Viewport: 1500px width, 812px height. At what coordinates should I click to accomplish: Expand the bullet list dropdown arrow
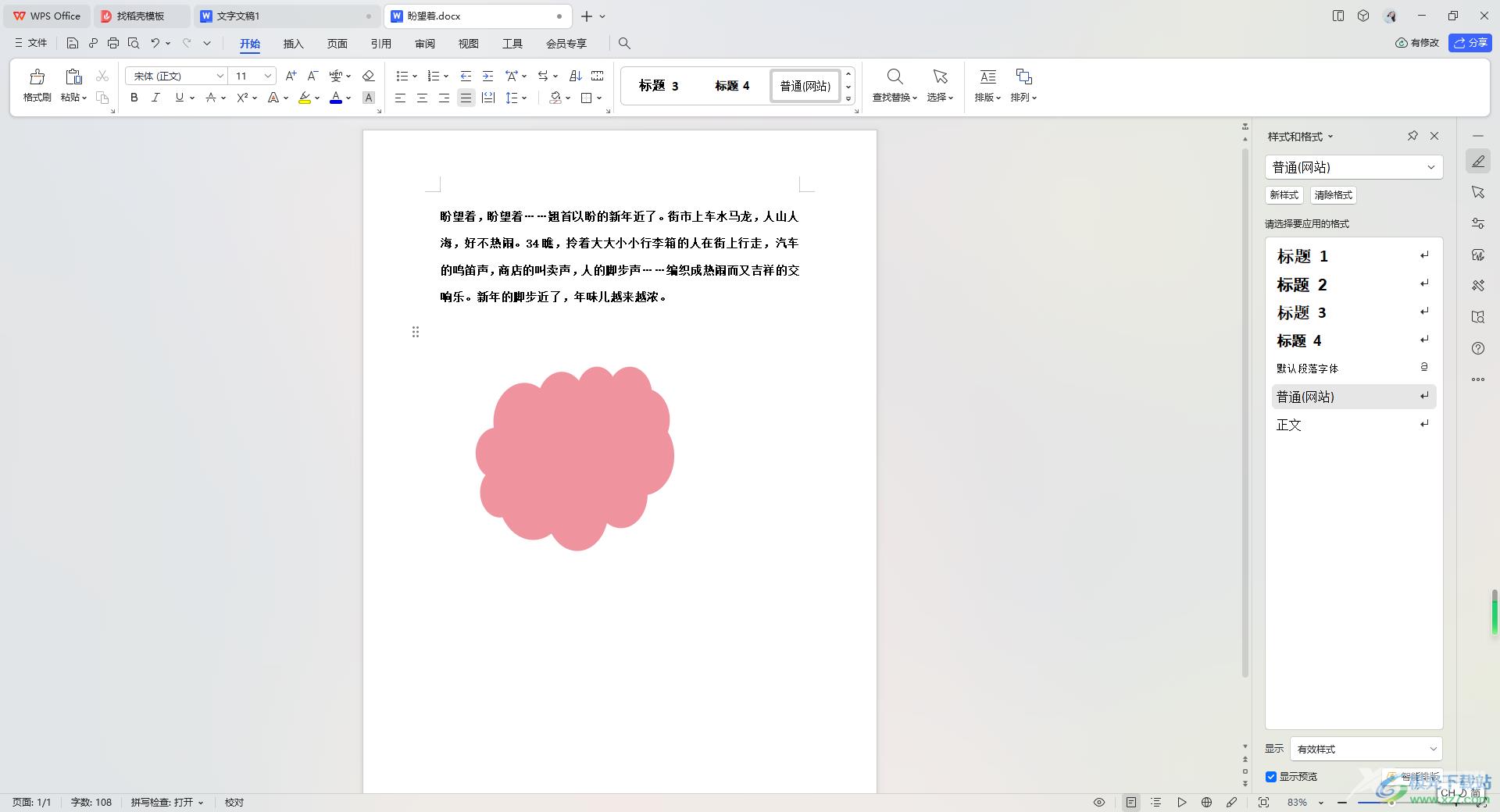coord(415,77)
